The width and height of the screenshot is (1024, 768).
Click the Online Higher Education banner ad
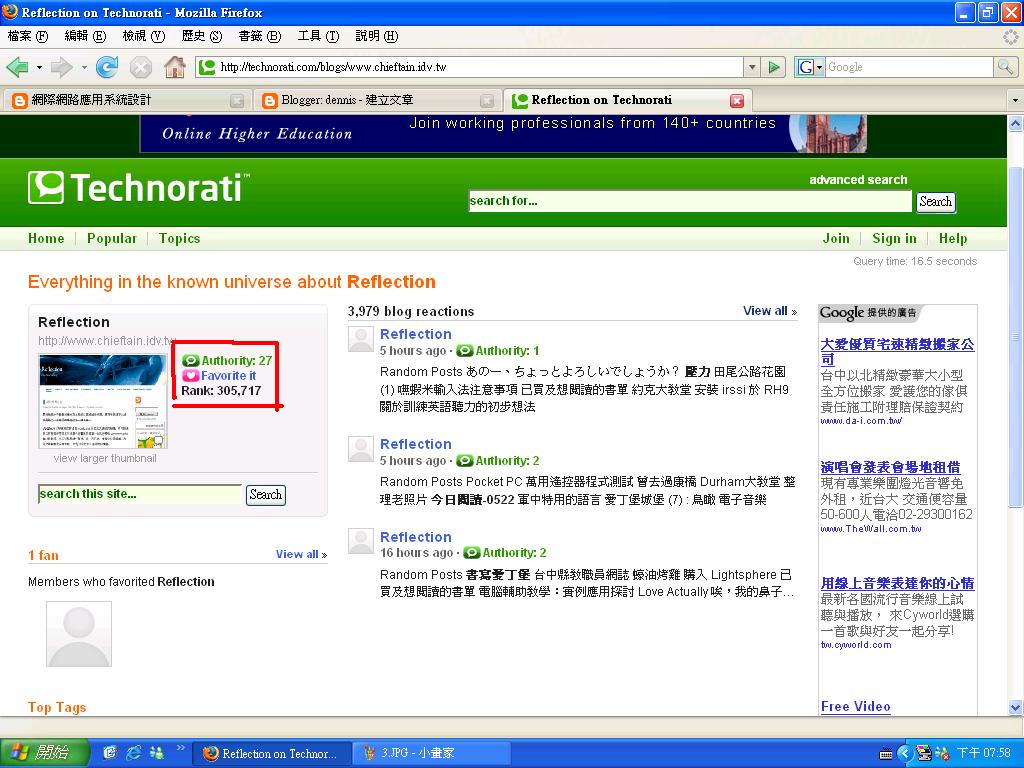pos(504,134)
